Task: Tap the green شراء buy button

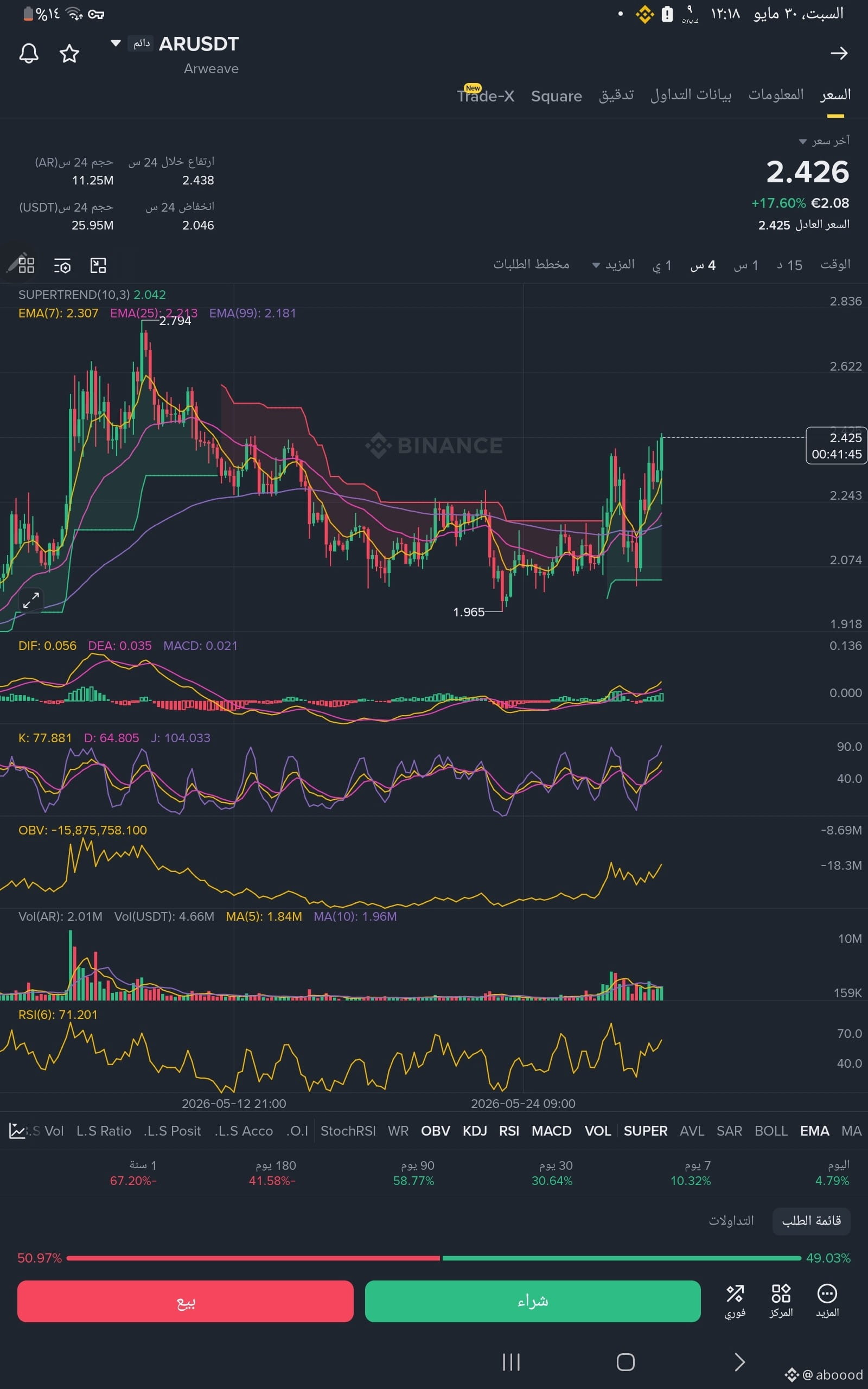Action: pyautogui.click(x=533, y=1301)
